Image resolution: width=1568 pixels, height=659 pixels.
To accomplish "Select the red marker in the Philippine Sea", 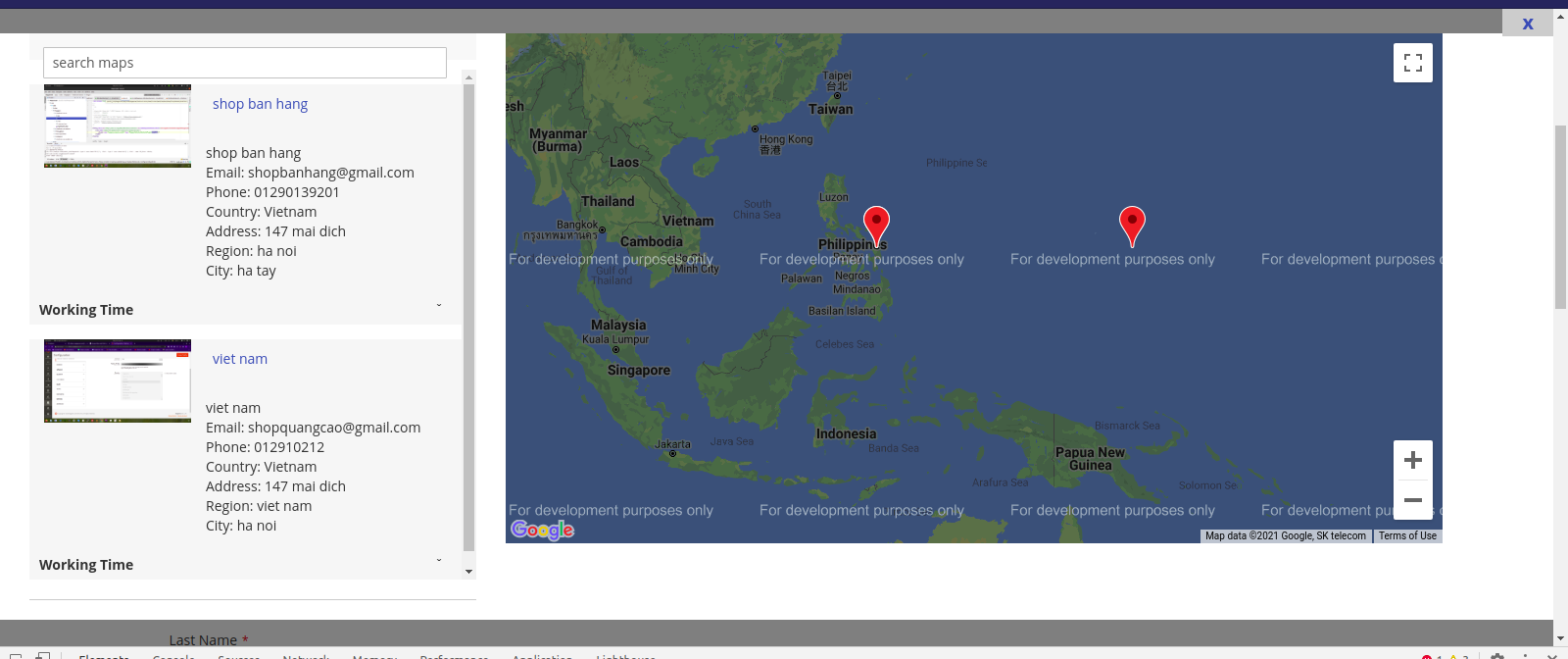I will pos(1132,224).
